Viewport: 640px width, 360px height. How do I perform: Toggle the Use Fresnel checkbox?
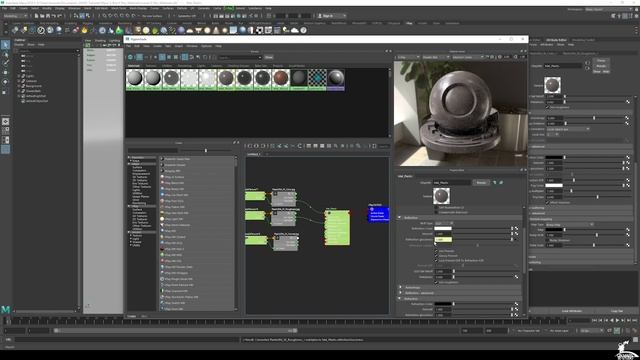[436, 251]
